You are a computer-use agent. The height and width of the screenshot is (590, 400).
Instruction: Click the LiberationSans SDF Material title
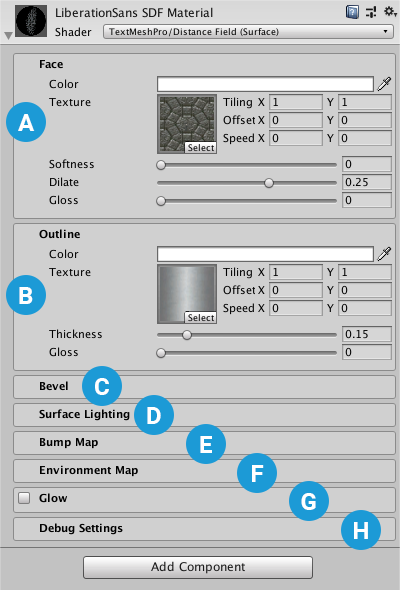134,13
